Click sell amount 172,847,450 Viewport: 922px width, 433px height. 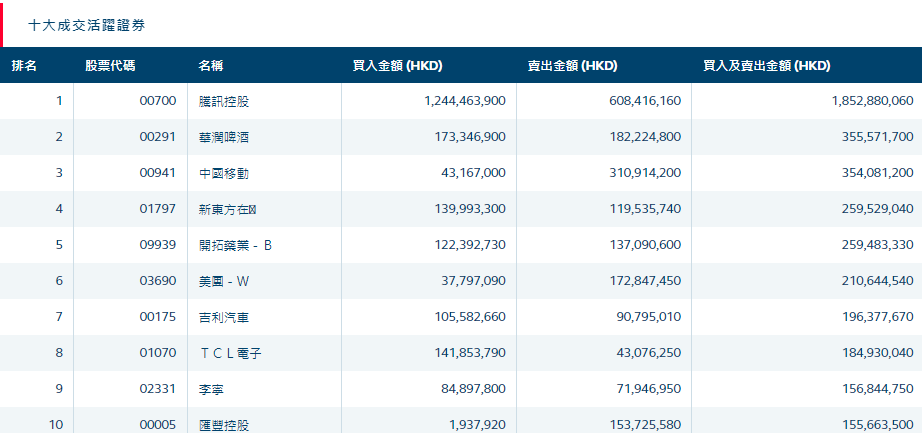pos(645,281)
